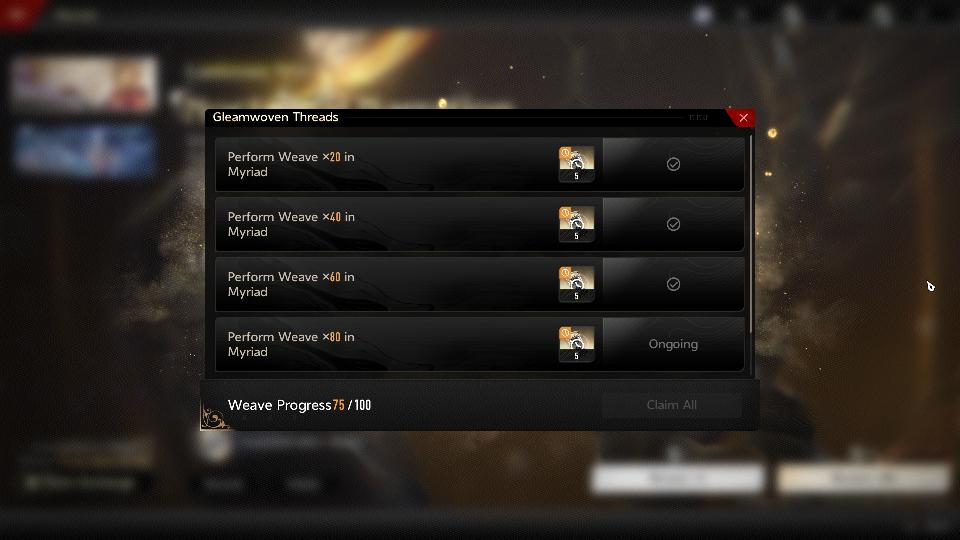
Task: Click the reward icon for Weave ×20 task
Action: [x=576, y=164]
